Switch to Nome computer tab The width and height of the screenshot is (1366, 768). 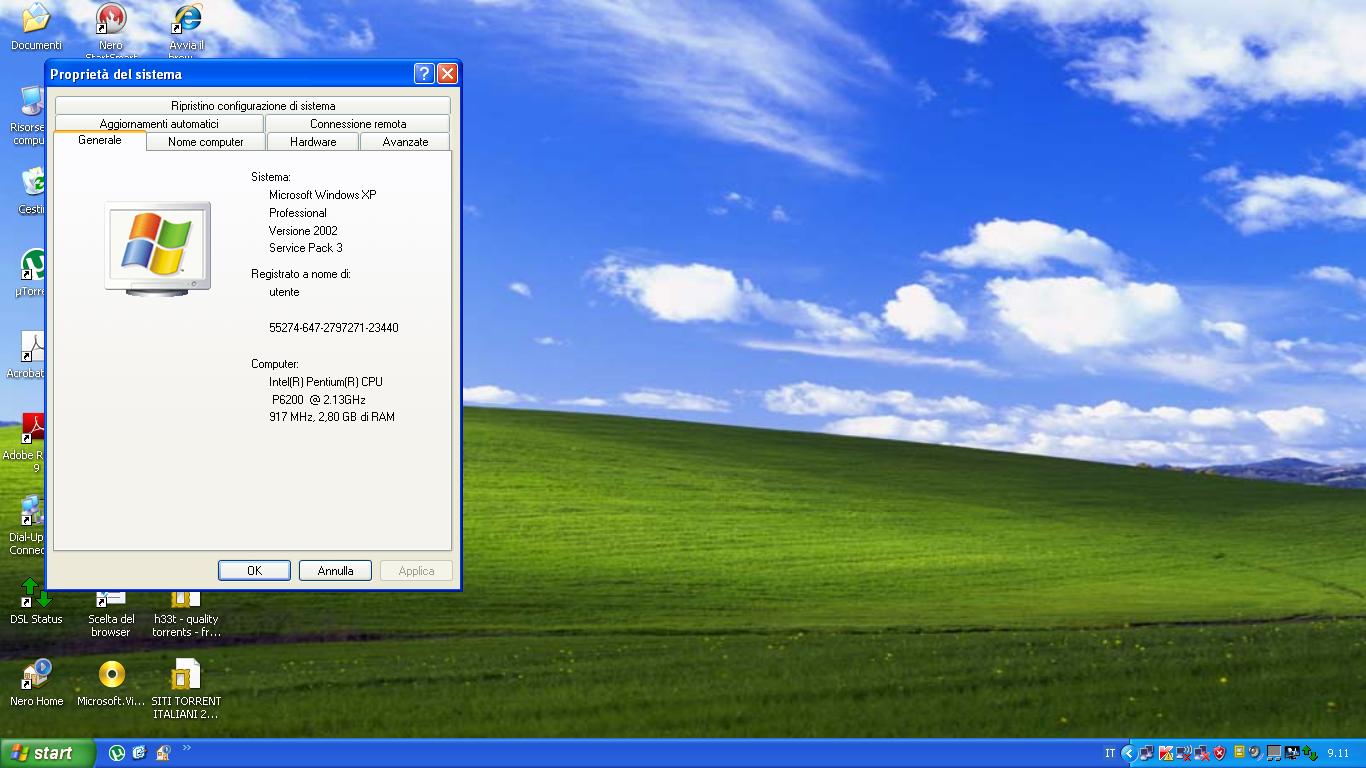[206, 141]
